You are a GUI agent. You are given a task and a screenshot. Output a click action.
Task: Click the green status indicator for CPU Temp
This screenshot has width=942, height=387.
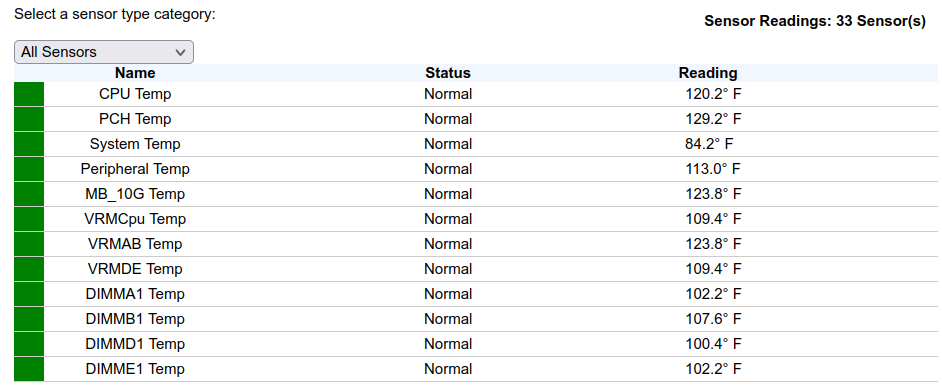tap(29, 94)
